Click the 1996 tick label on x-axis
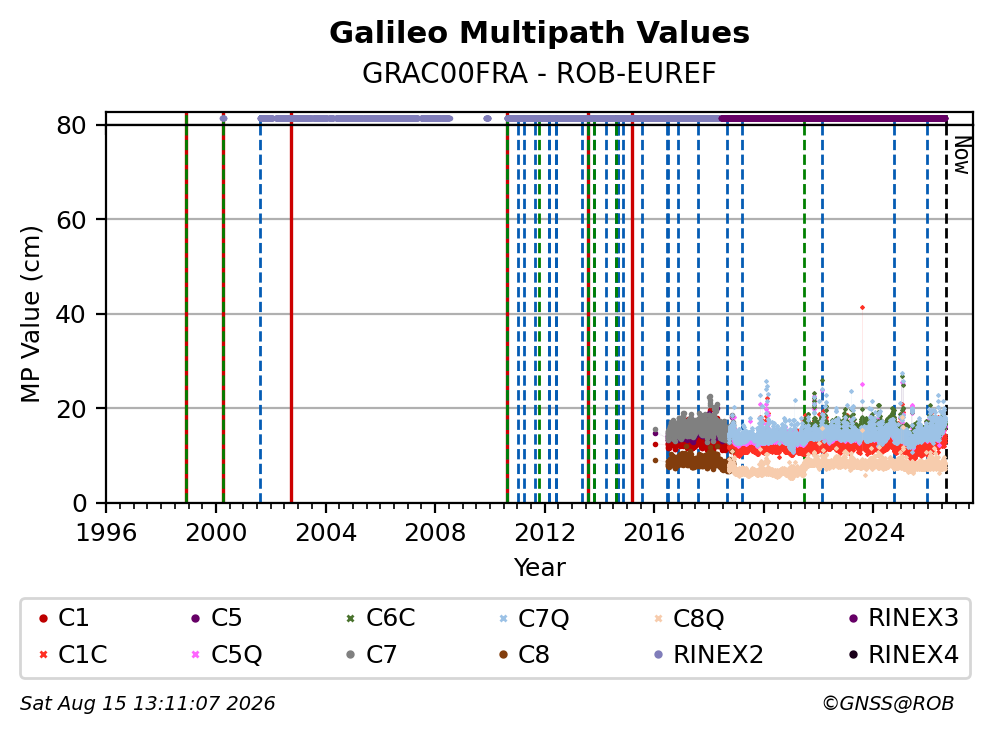992x734 pixels. [106, 533]
